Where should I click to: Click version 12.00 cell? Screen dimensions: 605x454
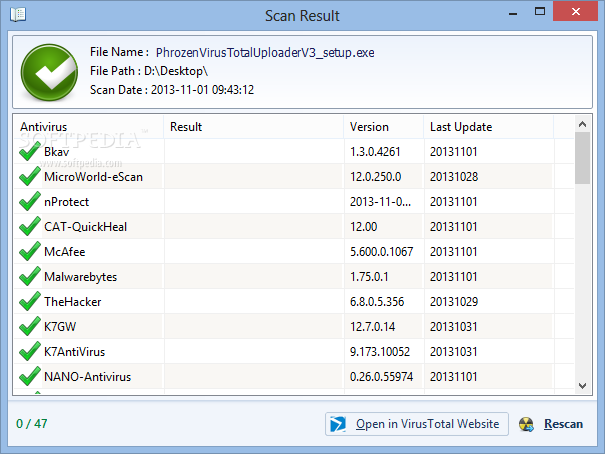tap(363, 227)
